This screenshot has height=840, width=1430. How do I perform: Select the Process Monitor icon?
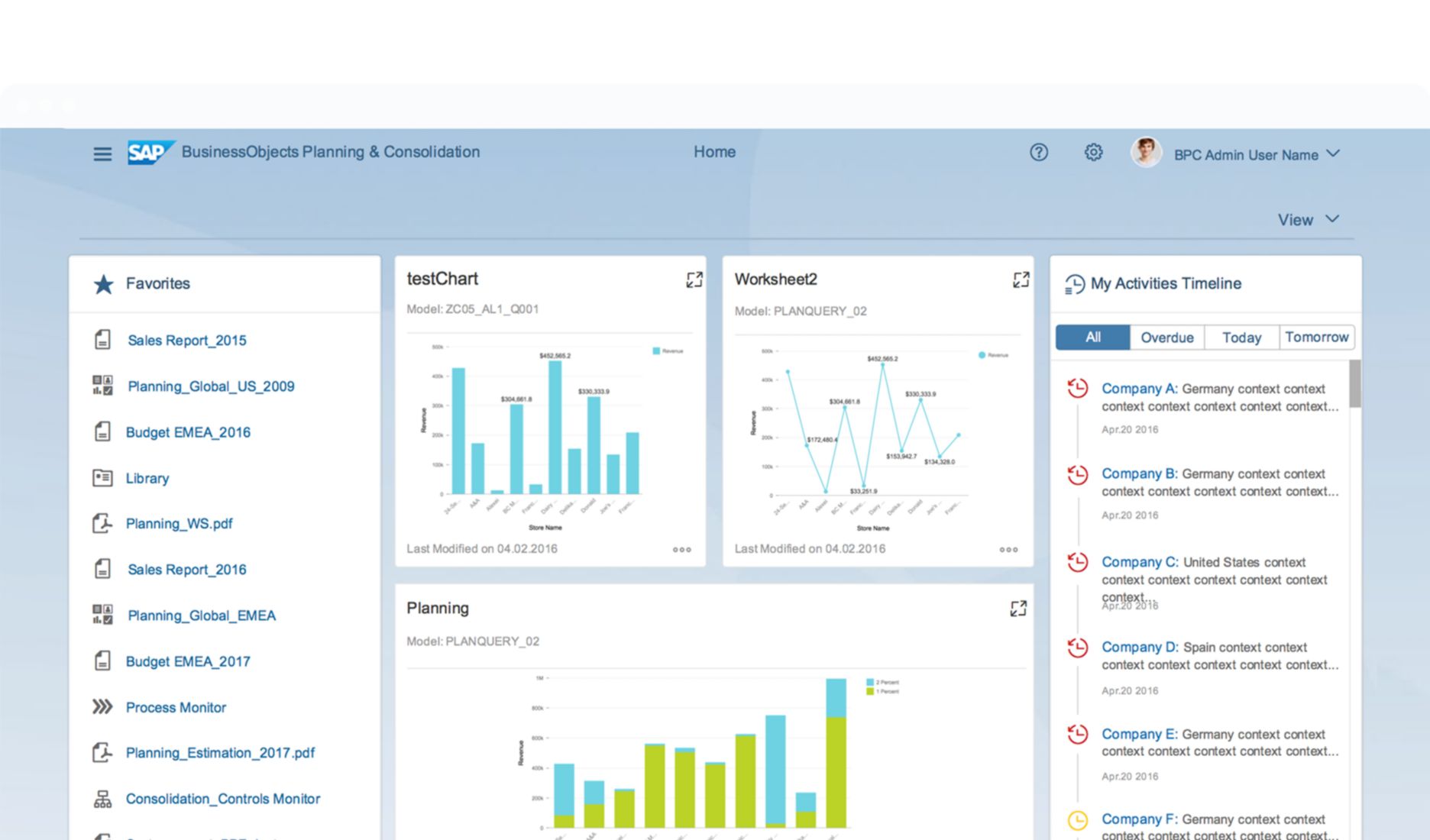(x=103, y=707)
